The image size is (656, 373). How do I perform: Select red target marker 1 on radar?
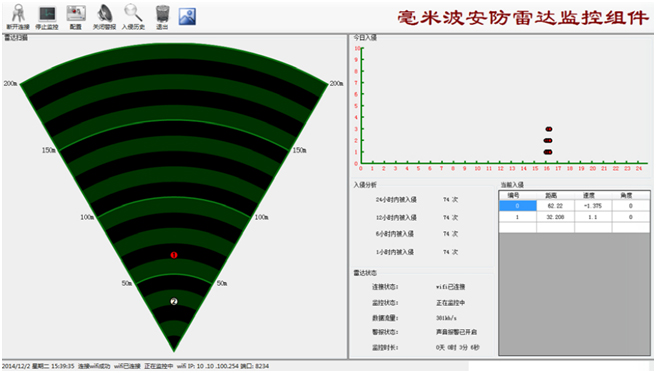click(174, 255)
